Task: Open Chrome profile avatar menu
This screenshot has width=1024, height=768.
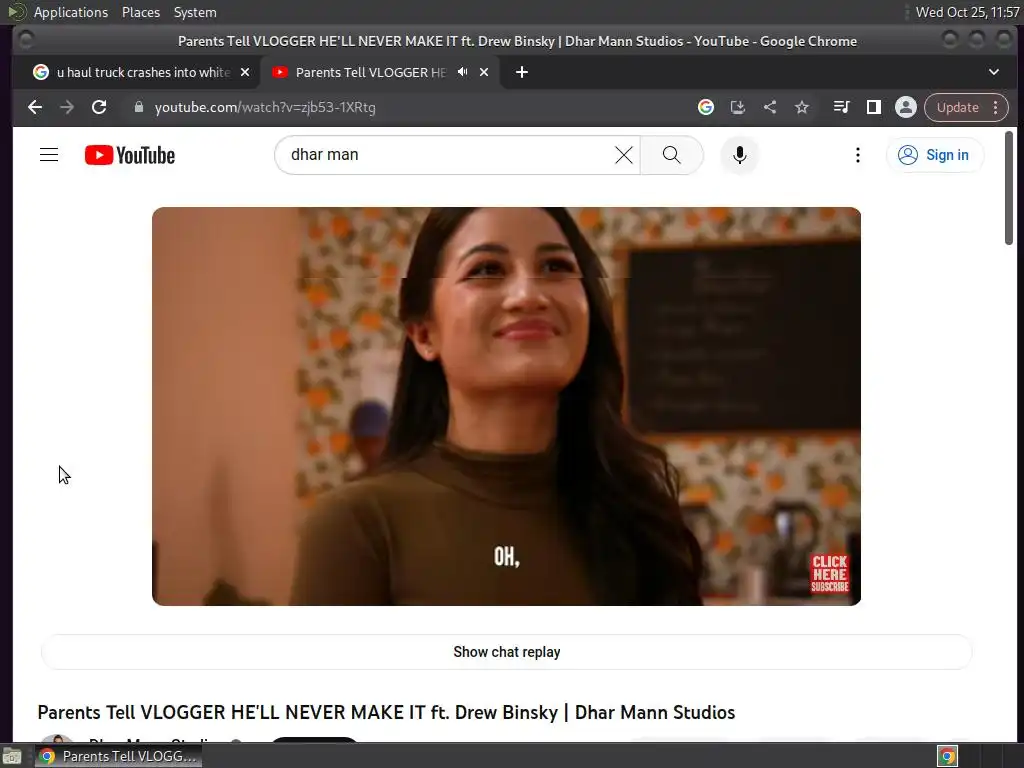Action: click(906, 107)
